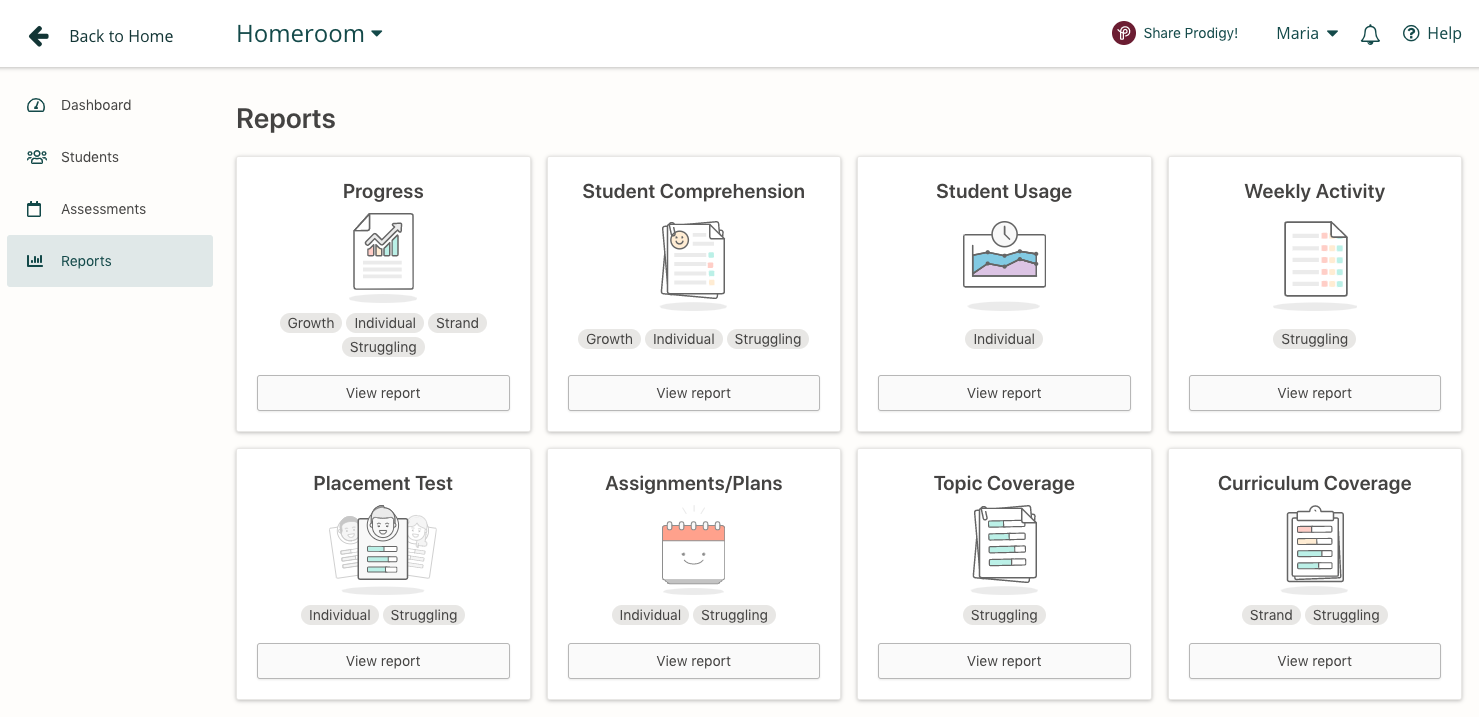Image resolution: width=1479 pixels, height=717 pixels.
Task: Toggle the Growth tag on Progress report
Action: click(310, 323)
